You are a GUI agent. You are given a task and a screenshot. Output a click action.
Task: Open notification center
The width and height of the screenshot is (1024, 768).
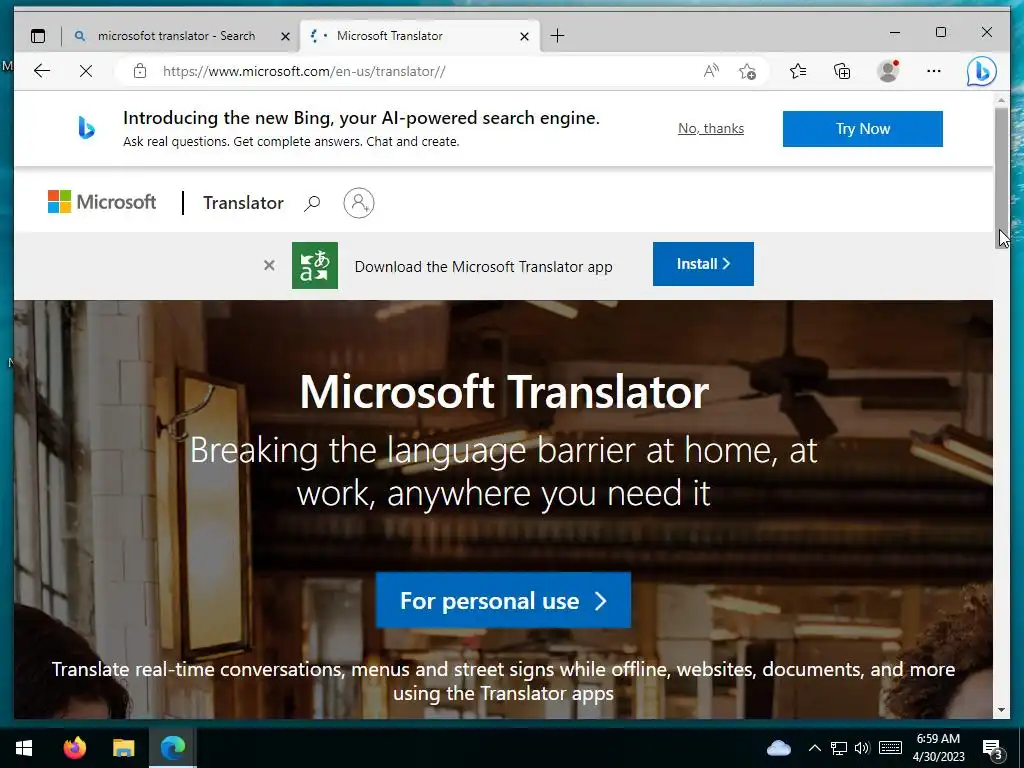pyautogui.click(x=993, y=749)
